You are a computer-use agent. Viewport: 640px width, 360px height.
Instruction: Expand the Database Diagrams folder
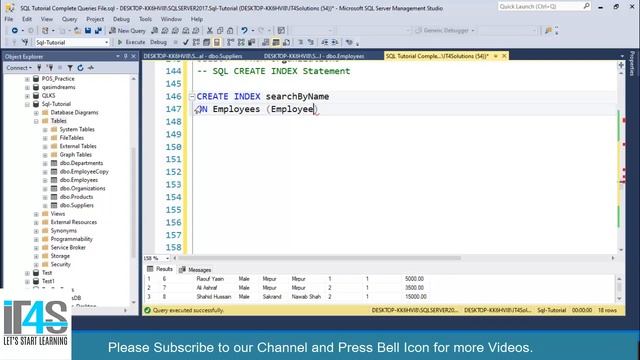click(36, 113)
